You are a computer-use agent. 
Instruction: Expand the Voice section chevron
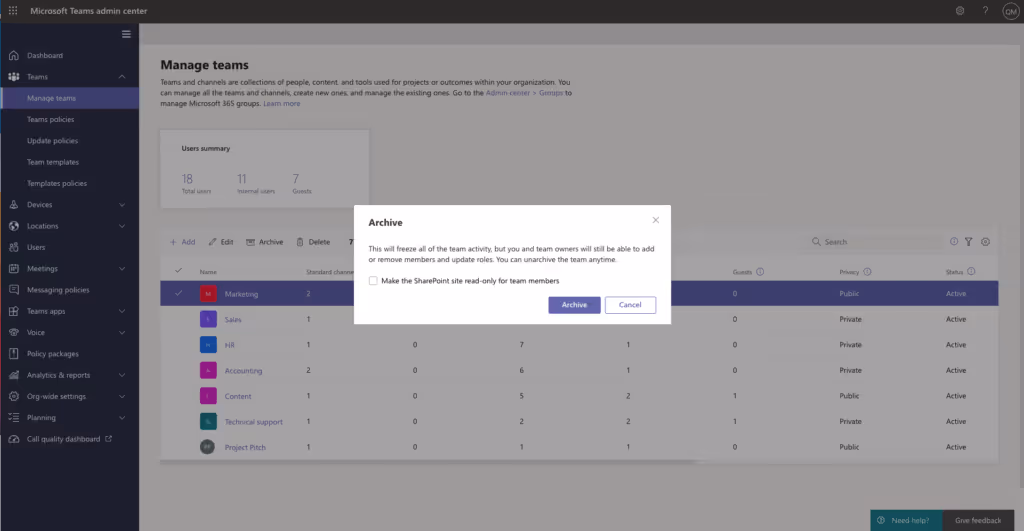pyautogui.click(x=122, y=332)
